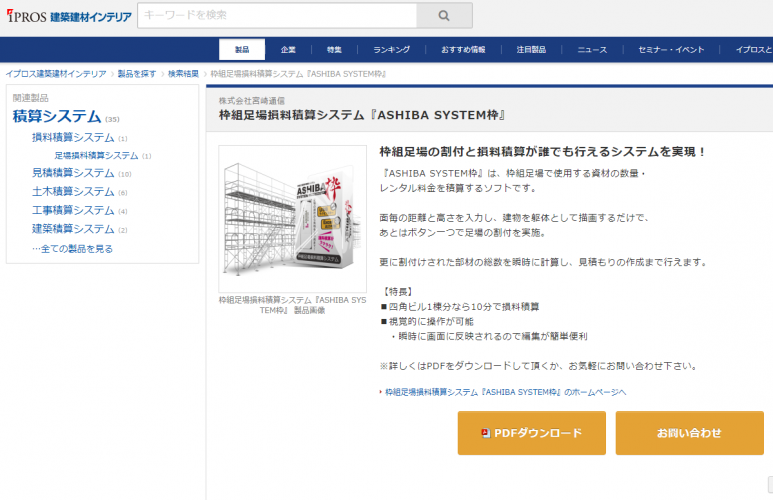Open セミナー・イベント navigation item
Image resolution: width=773 pixels, height=500 pixels.
point(671,49)
